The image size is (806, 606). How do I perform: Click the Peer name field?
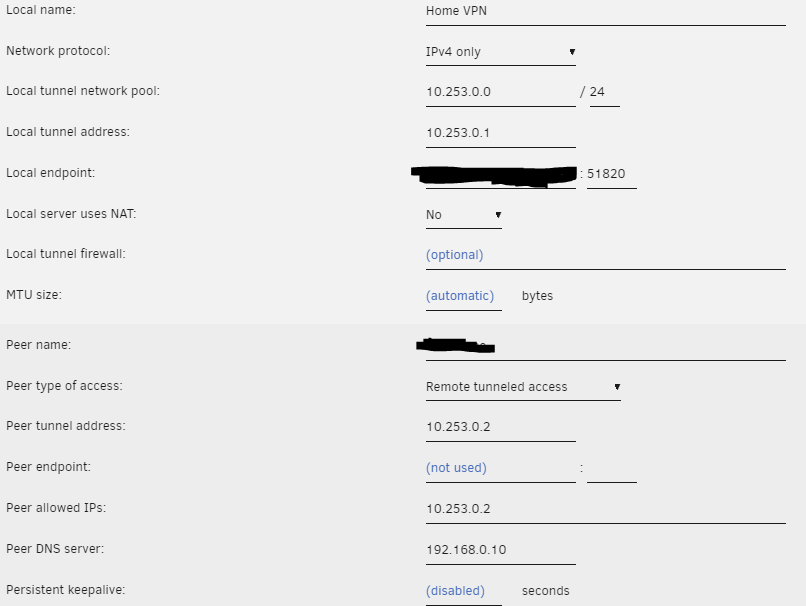(606, 346)
